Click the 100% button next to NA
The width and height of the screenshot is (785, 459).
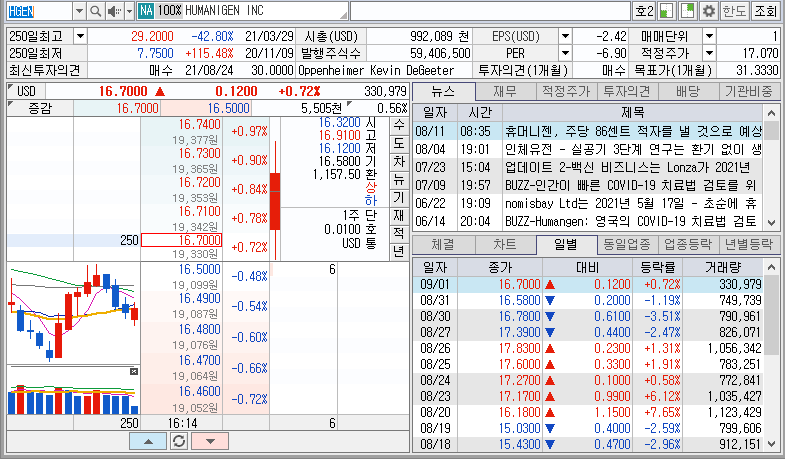(169, 11)
